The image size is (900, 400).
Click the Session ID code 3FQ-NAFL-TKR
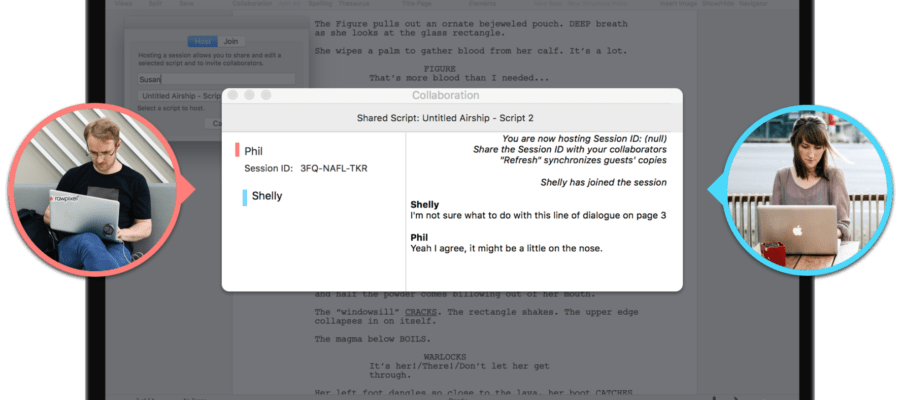[334, 169]
